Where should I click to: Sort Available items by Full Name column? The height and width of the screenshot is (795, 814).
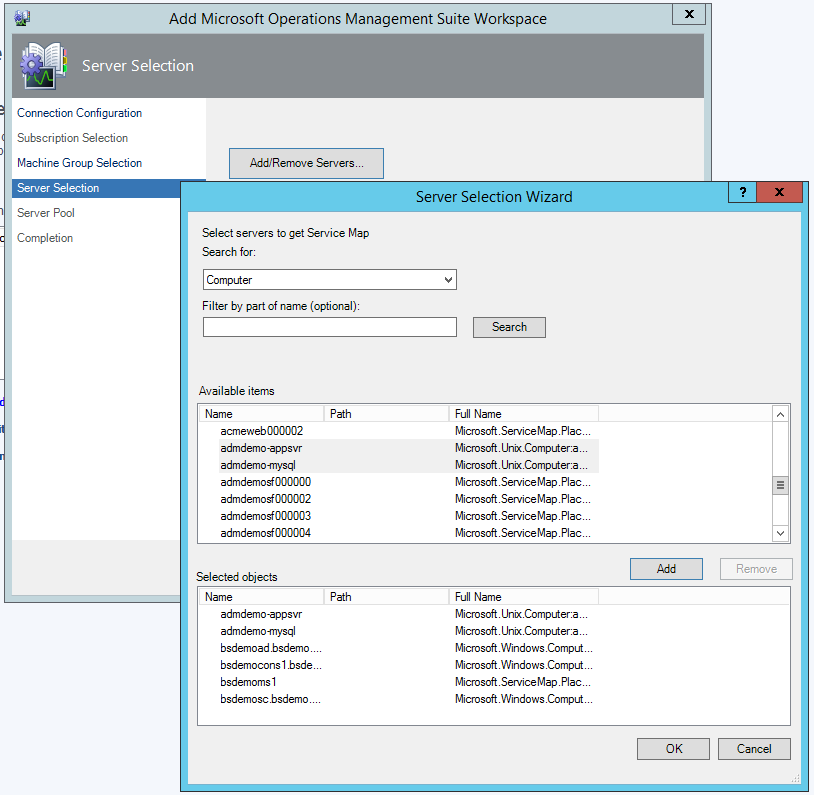tap(524, 414)
